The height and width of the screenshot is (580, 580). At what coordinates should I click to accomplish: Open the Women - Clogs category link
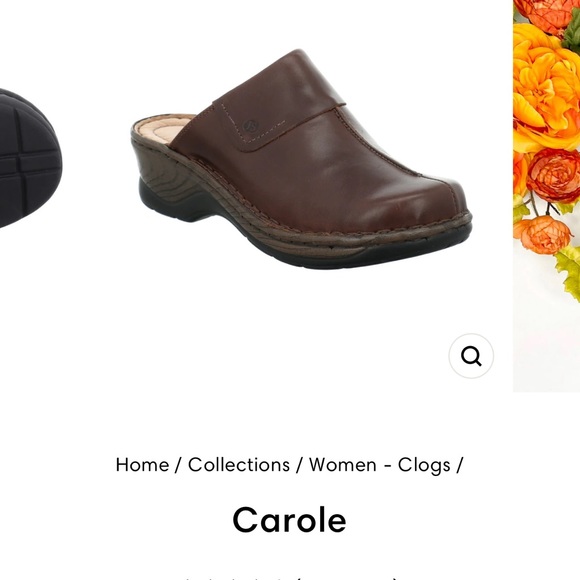pyautogui.click(x=380, y=465)
